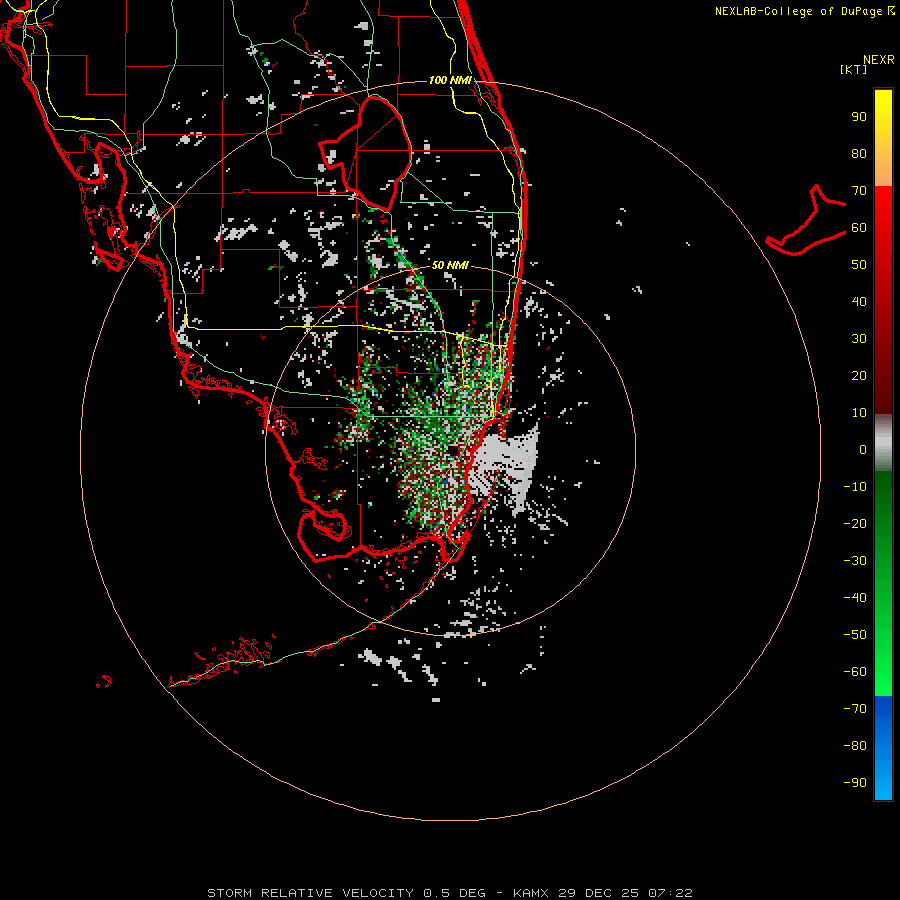
Task: Click the blue bottom segment of the color bar
Action: tap(883, 748)
